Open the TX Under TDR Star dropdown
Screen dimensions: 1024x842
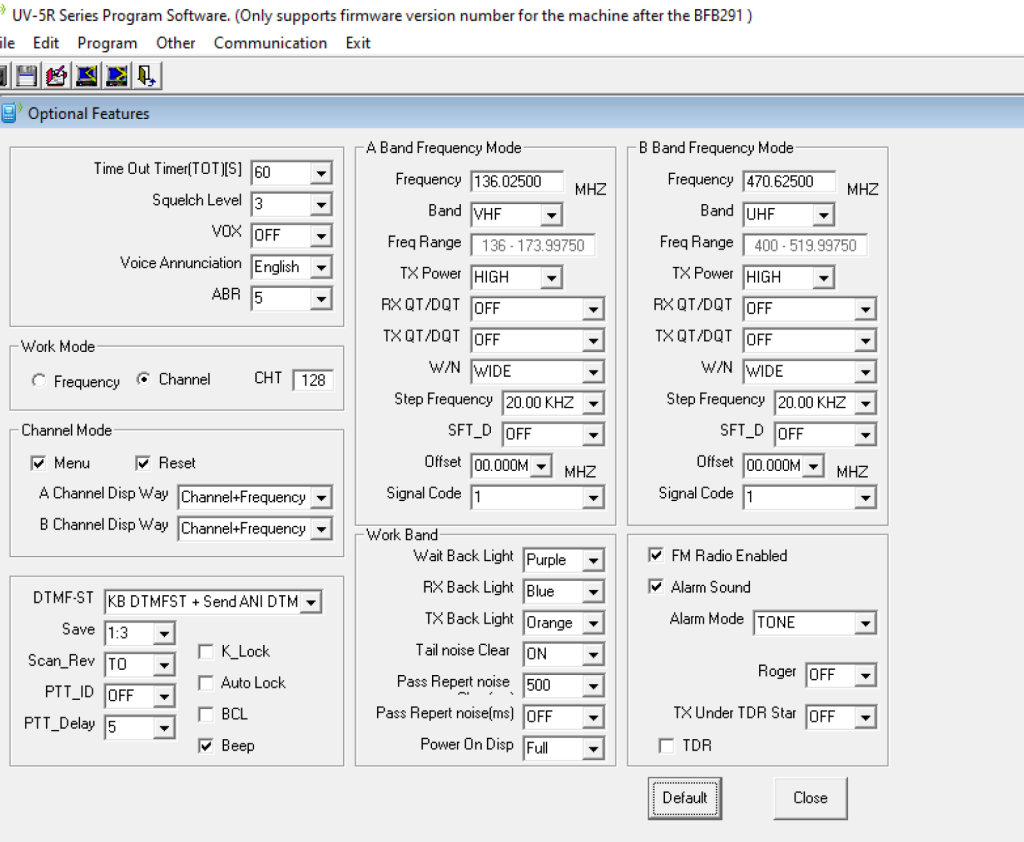tap(865, 717)
